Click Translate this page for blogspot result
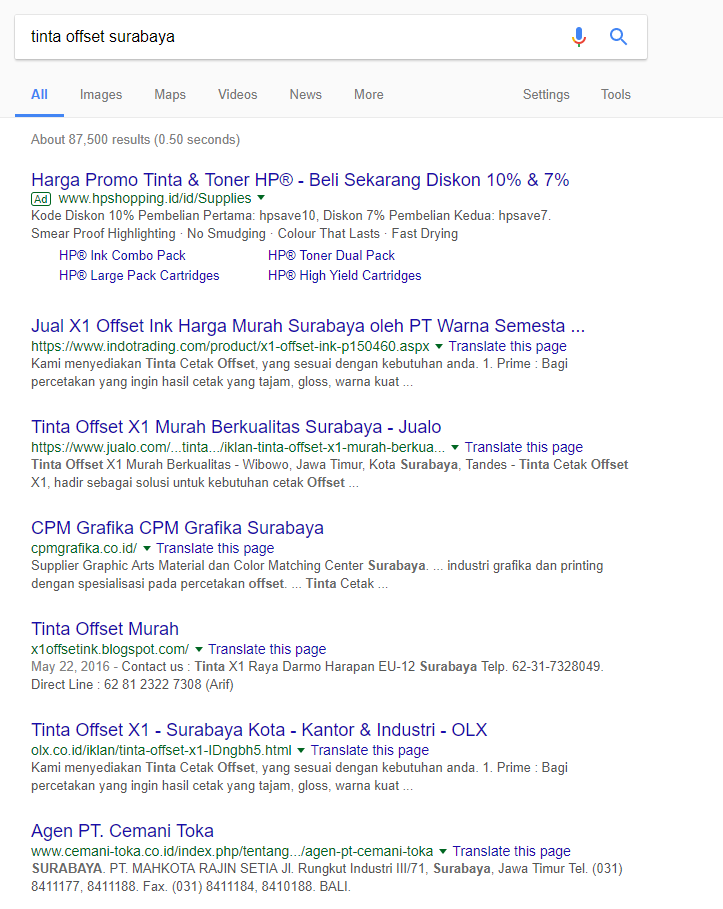 [x=267, y=649]
